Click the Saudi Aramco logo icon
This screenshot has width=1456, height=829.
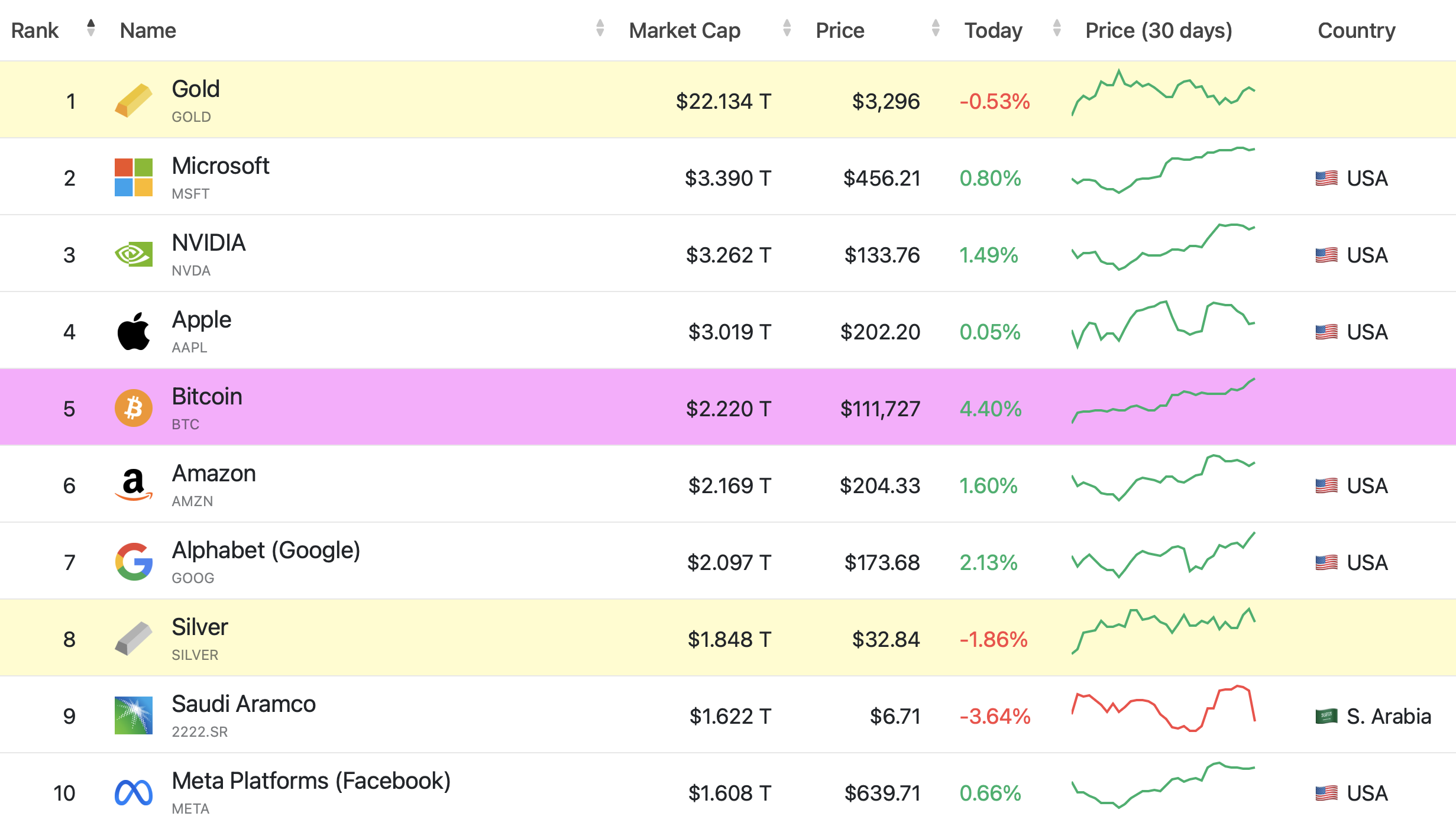point(133,715)
